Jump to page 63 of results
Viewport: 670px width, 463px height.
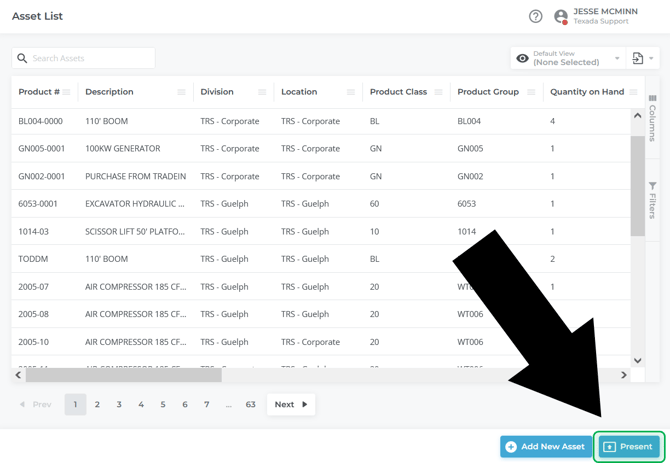pyautogui.click(x=250, y=405)
